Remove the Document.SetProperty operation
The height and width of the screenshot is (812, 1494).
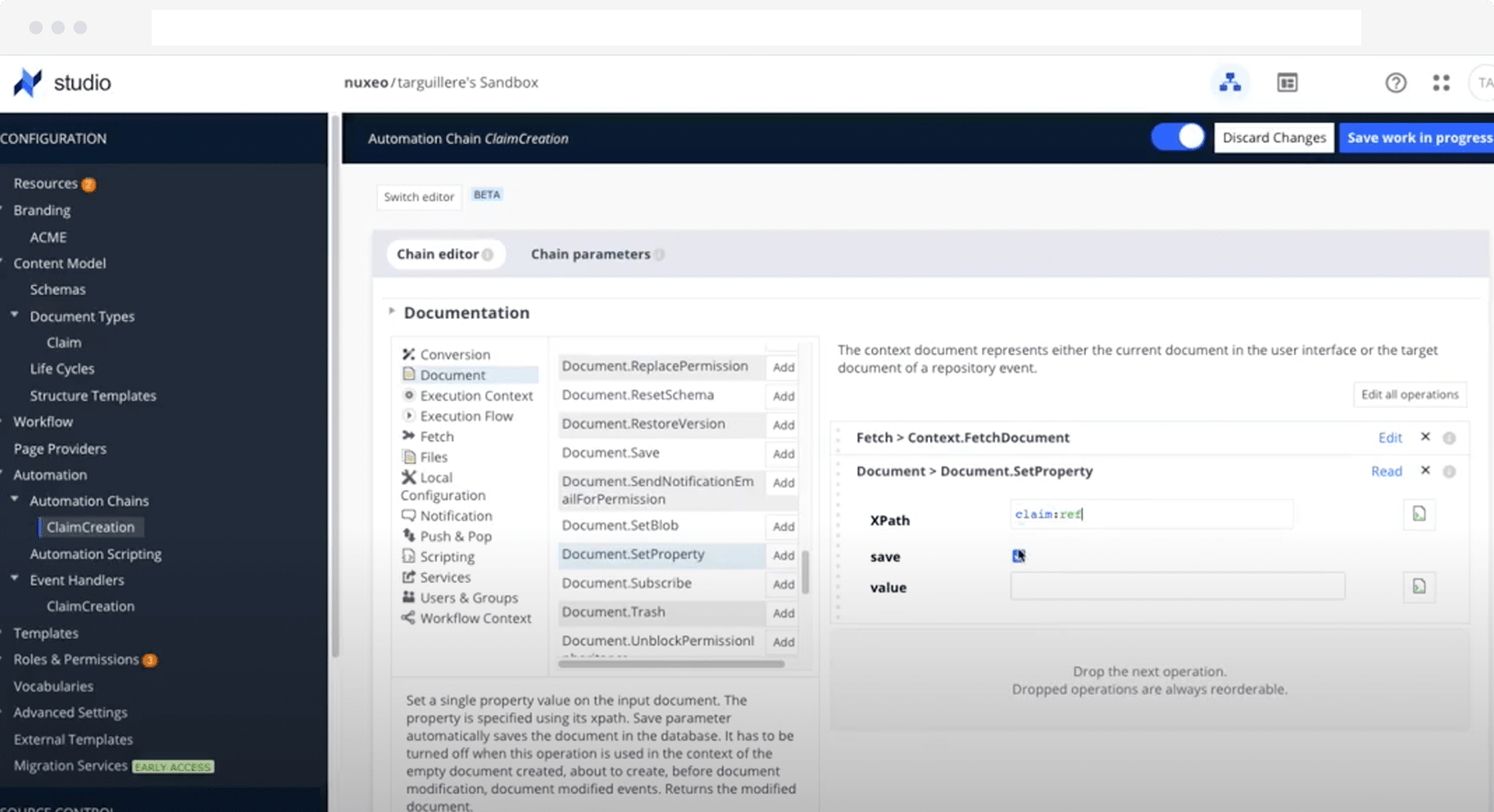[1425, 470]
